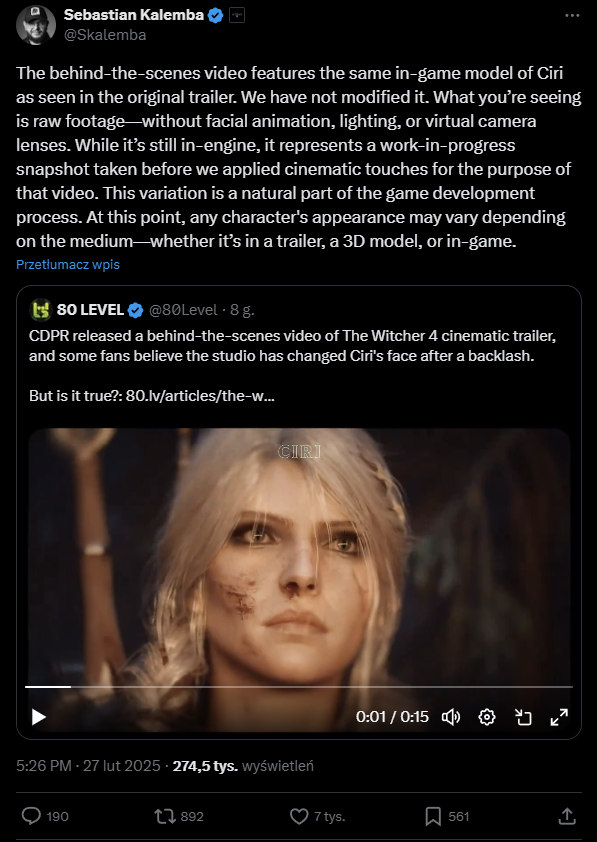Like the post with heart icon
The height and width of the screenshot is (842, 597).
(x=317, y=817)
